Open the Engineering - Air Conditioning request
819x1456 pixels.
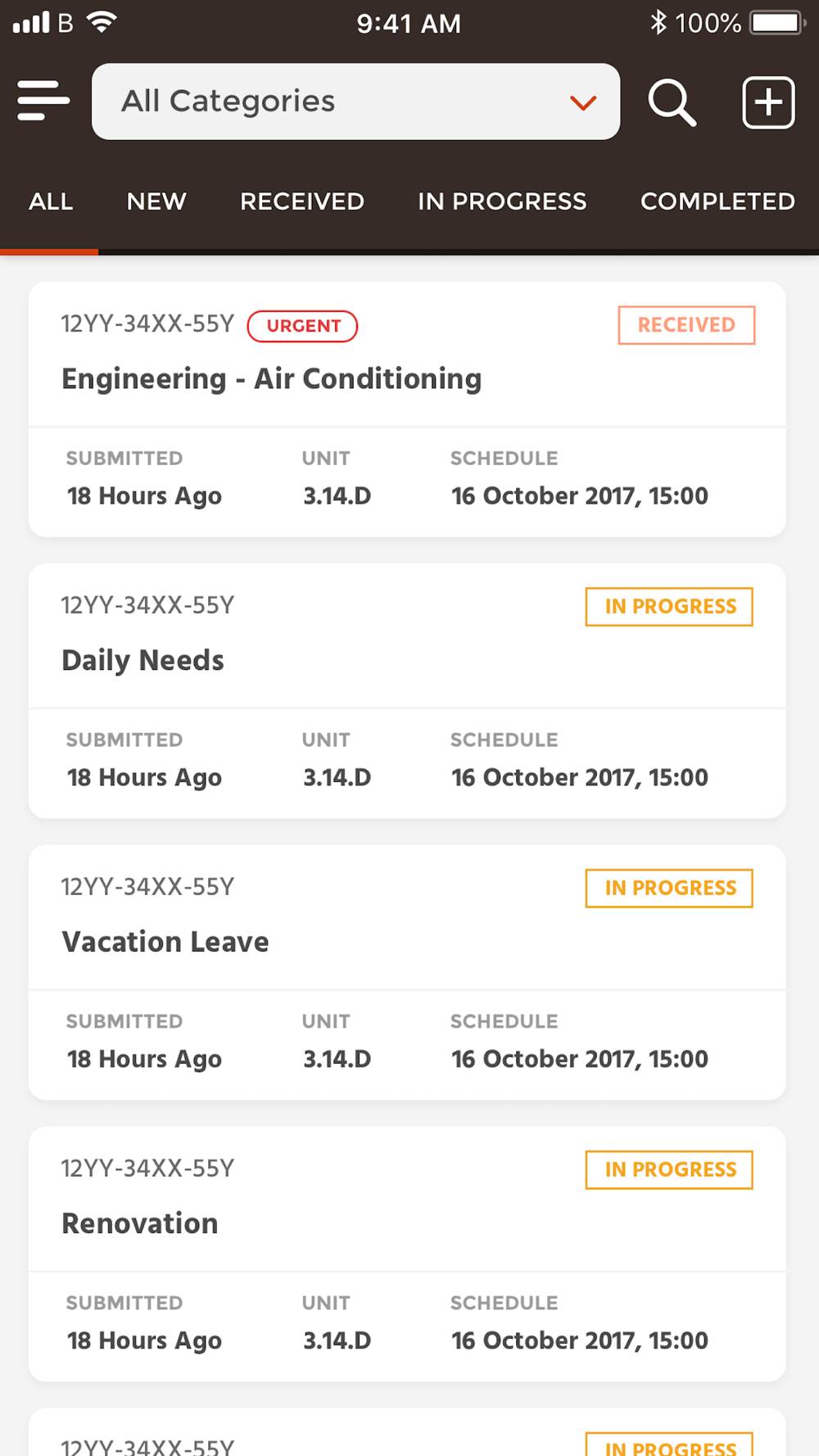click(x=272, y=379)
